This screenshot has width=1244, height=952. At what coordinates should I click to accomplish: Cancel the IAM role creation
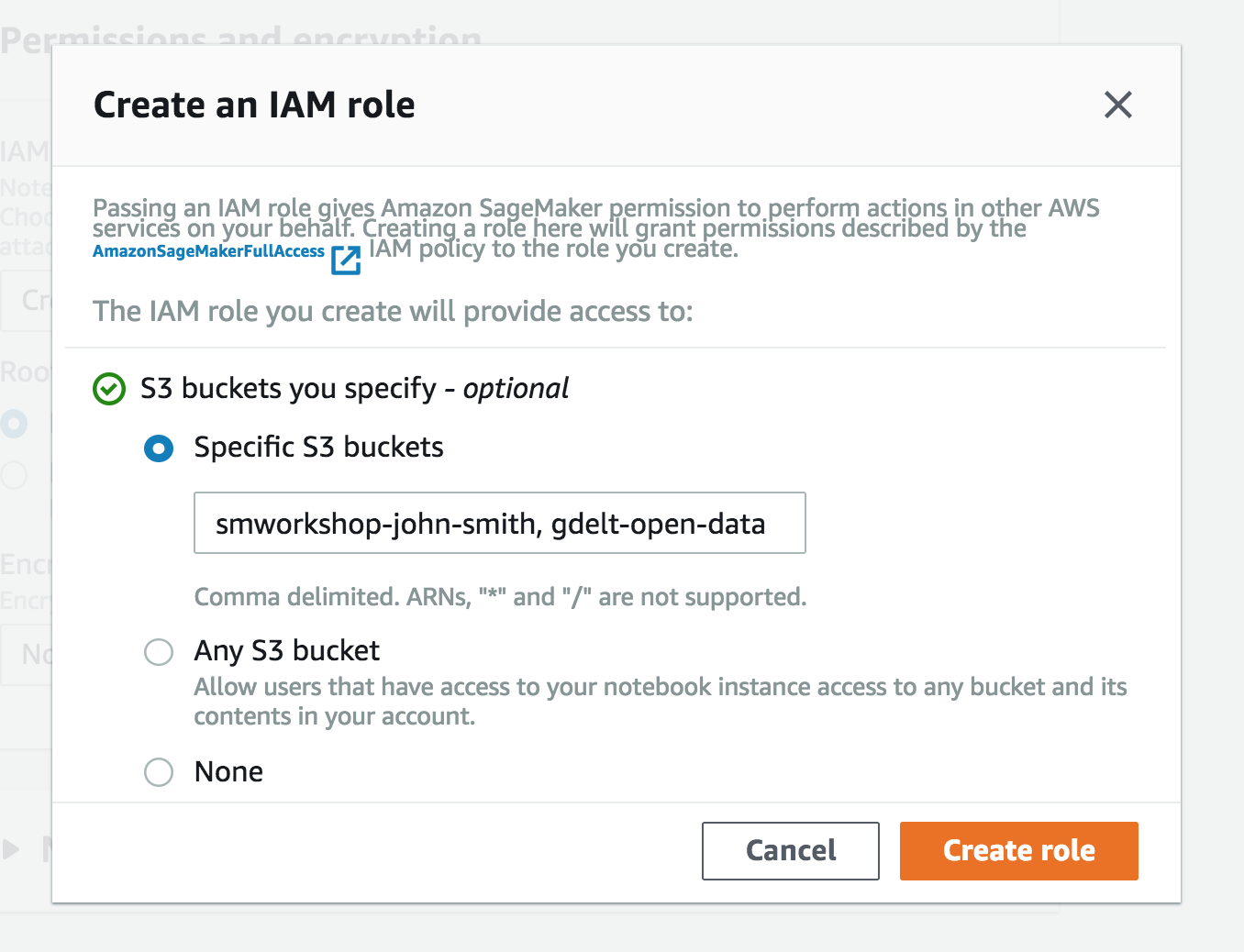(x=791, y=851)
